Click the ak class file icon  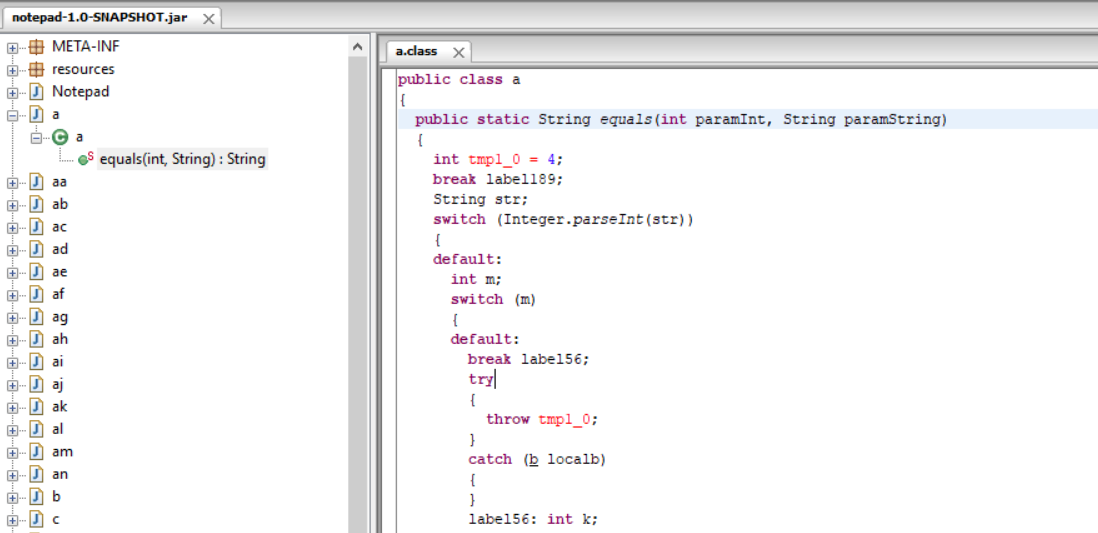36,406
